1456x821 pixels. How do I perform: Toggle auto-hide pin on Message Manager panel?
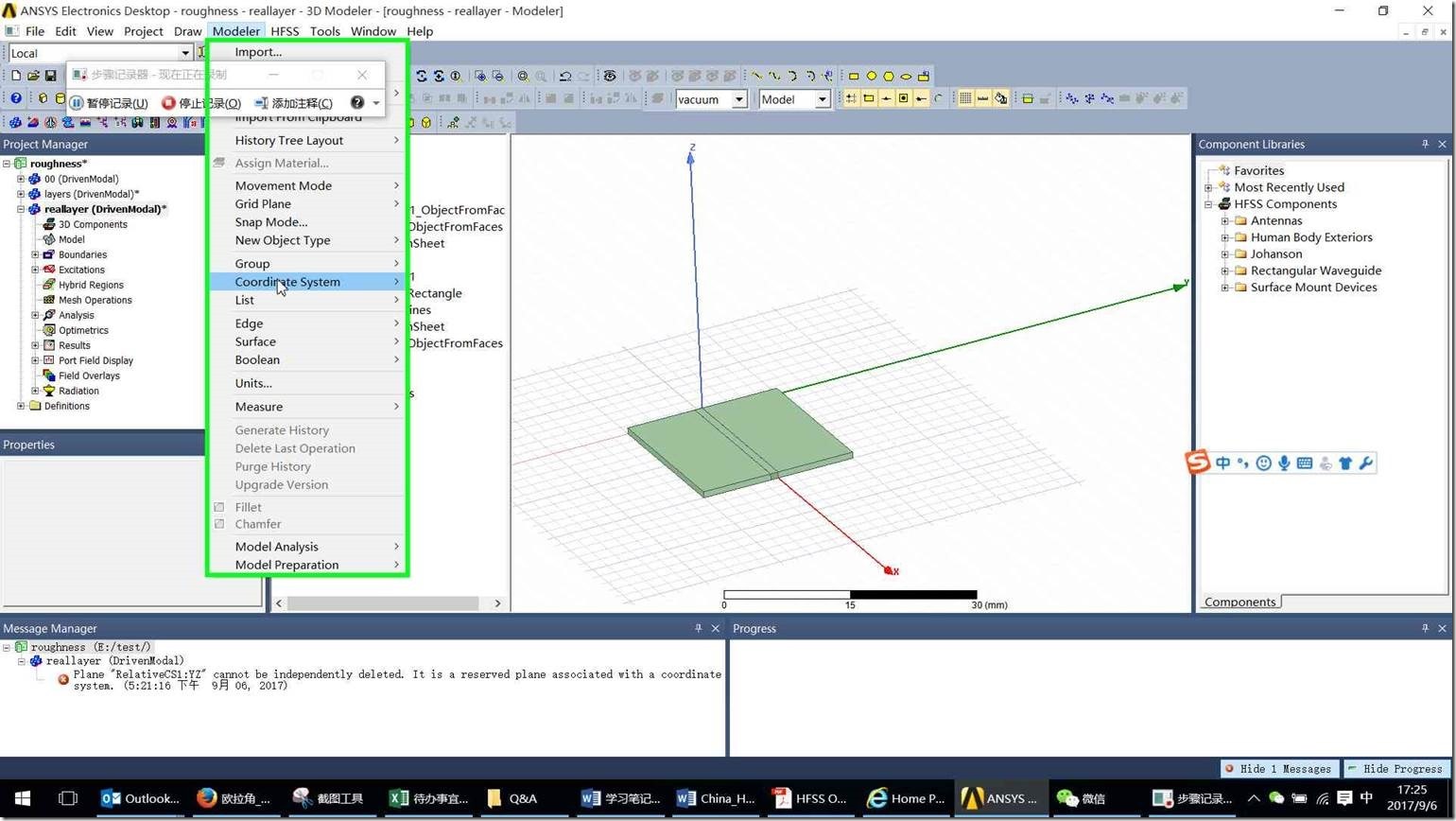tap(699, 628)
